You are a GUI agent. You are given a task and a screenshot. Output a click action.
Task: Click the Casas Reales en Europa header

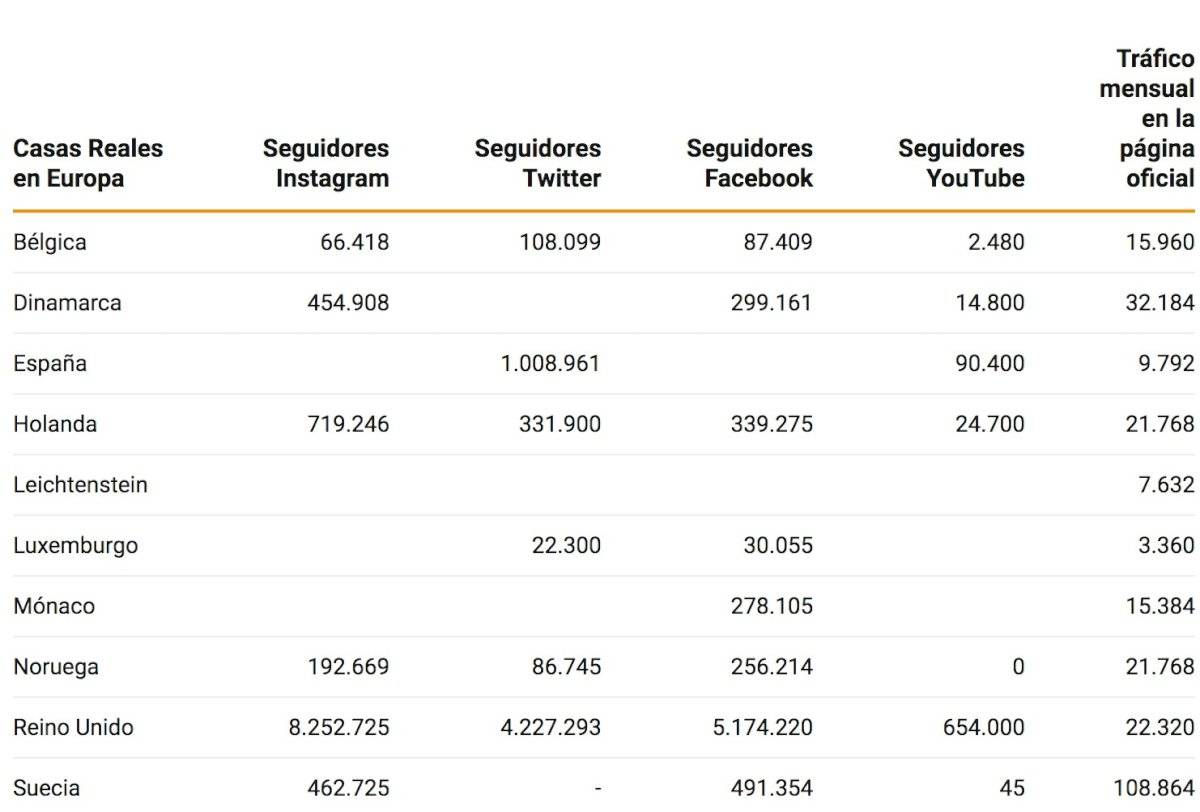pos(88,163)
